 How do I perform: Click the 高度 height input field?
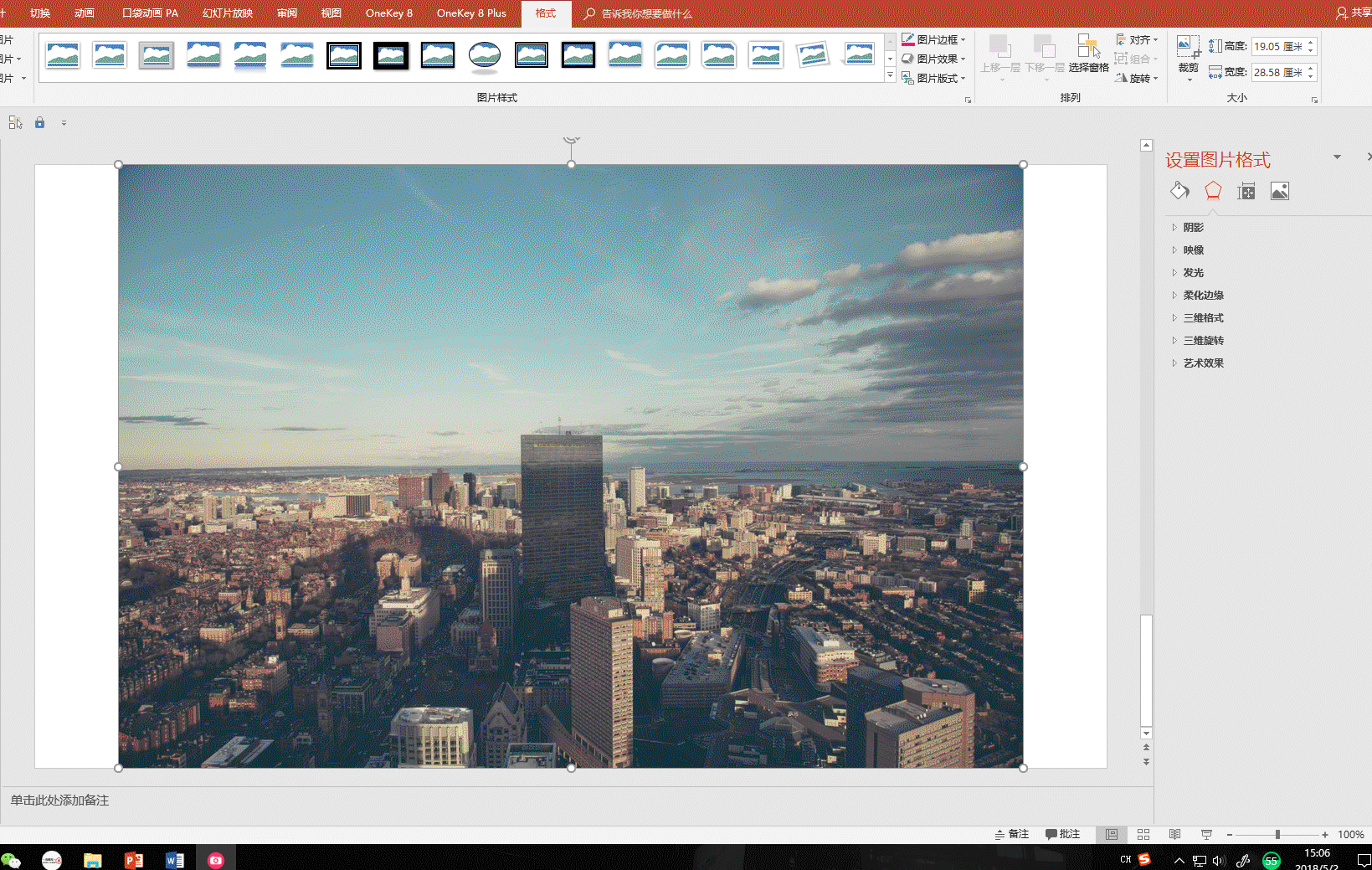coord(1277,47)
